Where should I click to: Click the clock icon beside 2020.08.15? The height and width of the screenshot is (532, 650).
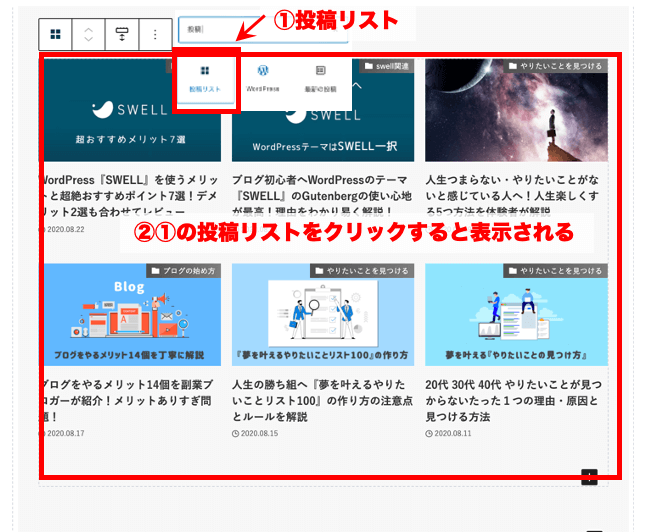click(235, 434)
